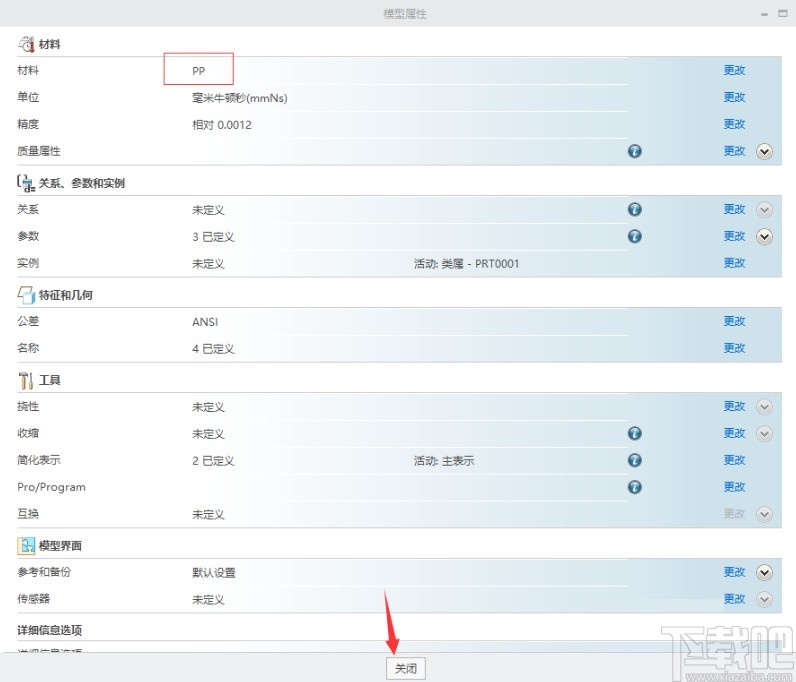Select the 3 已定义 parameter value

pyautogui.click(x=213, y=237)
